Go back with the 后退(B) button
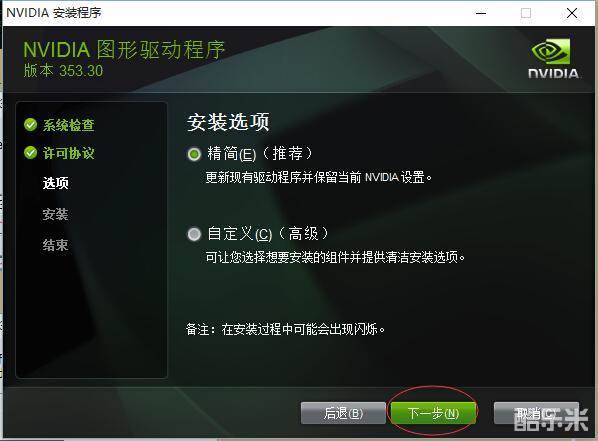The width and height of the screenshot is (598, 441). pos(343,413)
